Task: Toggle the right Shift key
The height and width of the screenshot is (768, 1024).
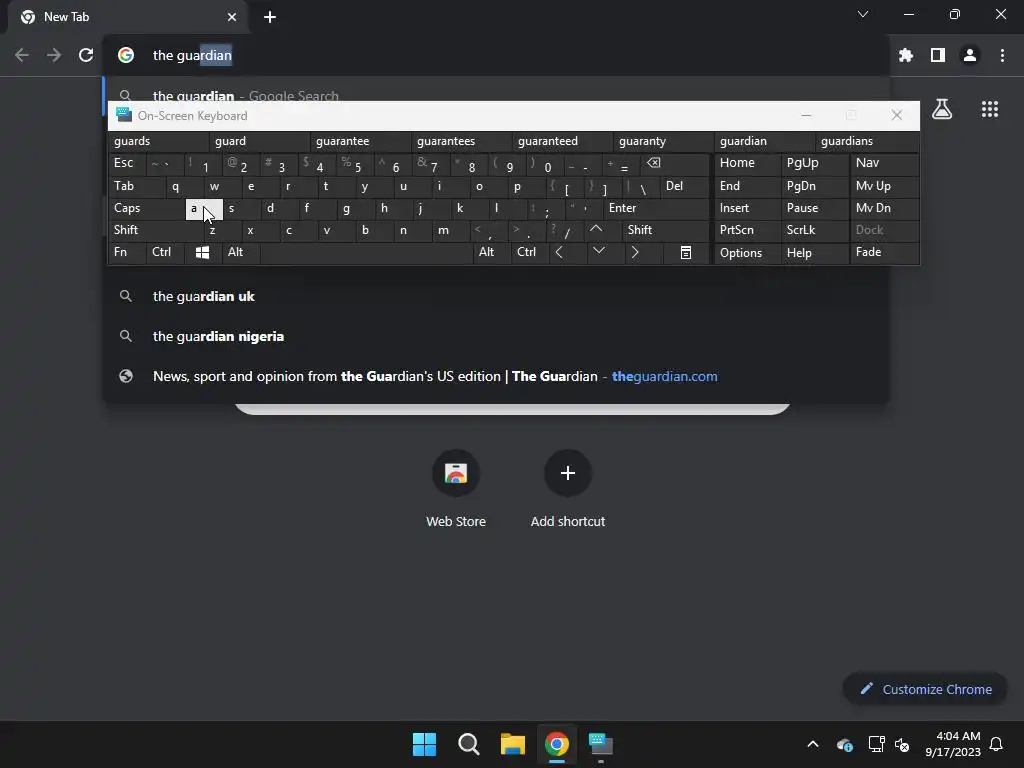Action: (x=666, y=230)
